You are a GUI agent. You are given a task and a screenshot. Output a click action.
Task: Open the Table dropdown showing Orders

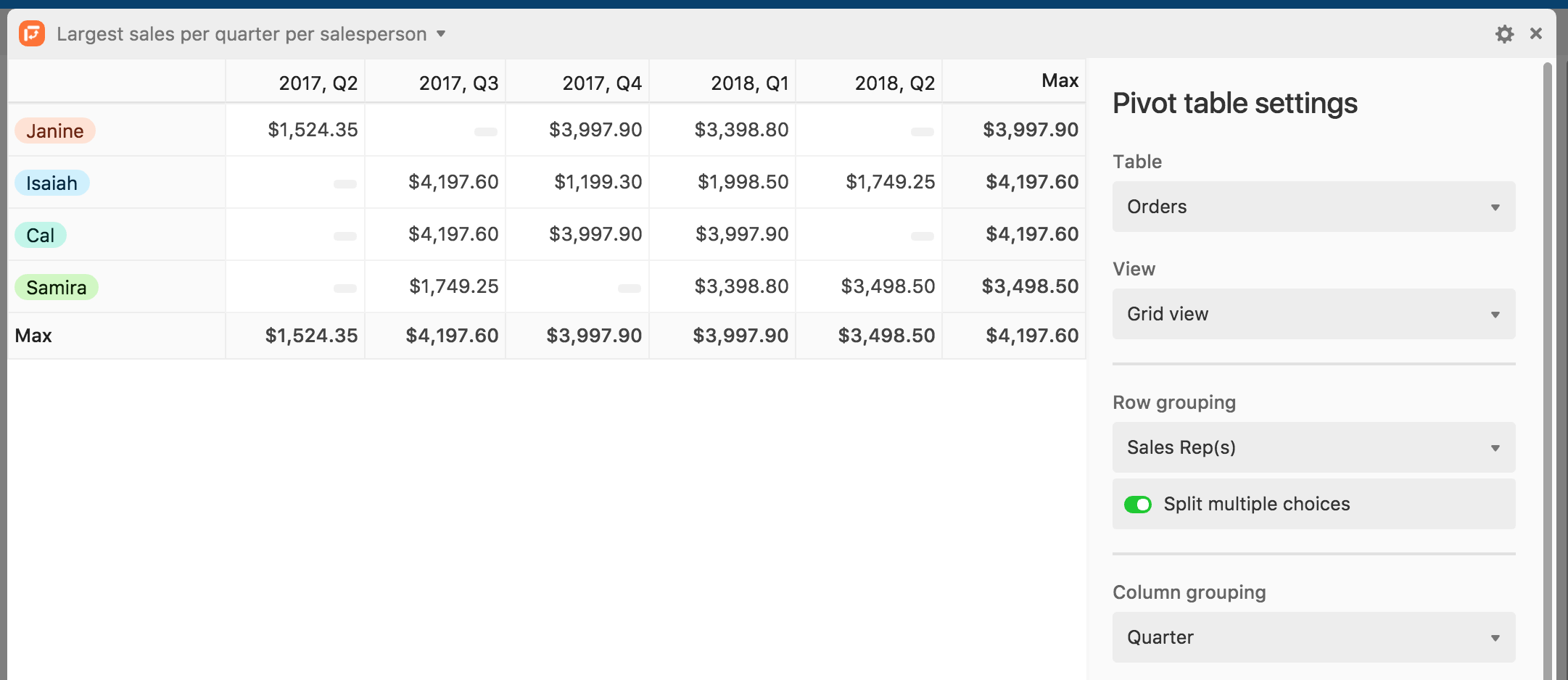pos(1313,207)
